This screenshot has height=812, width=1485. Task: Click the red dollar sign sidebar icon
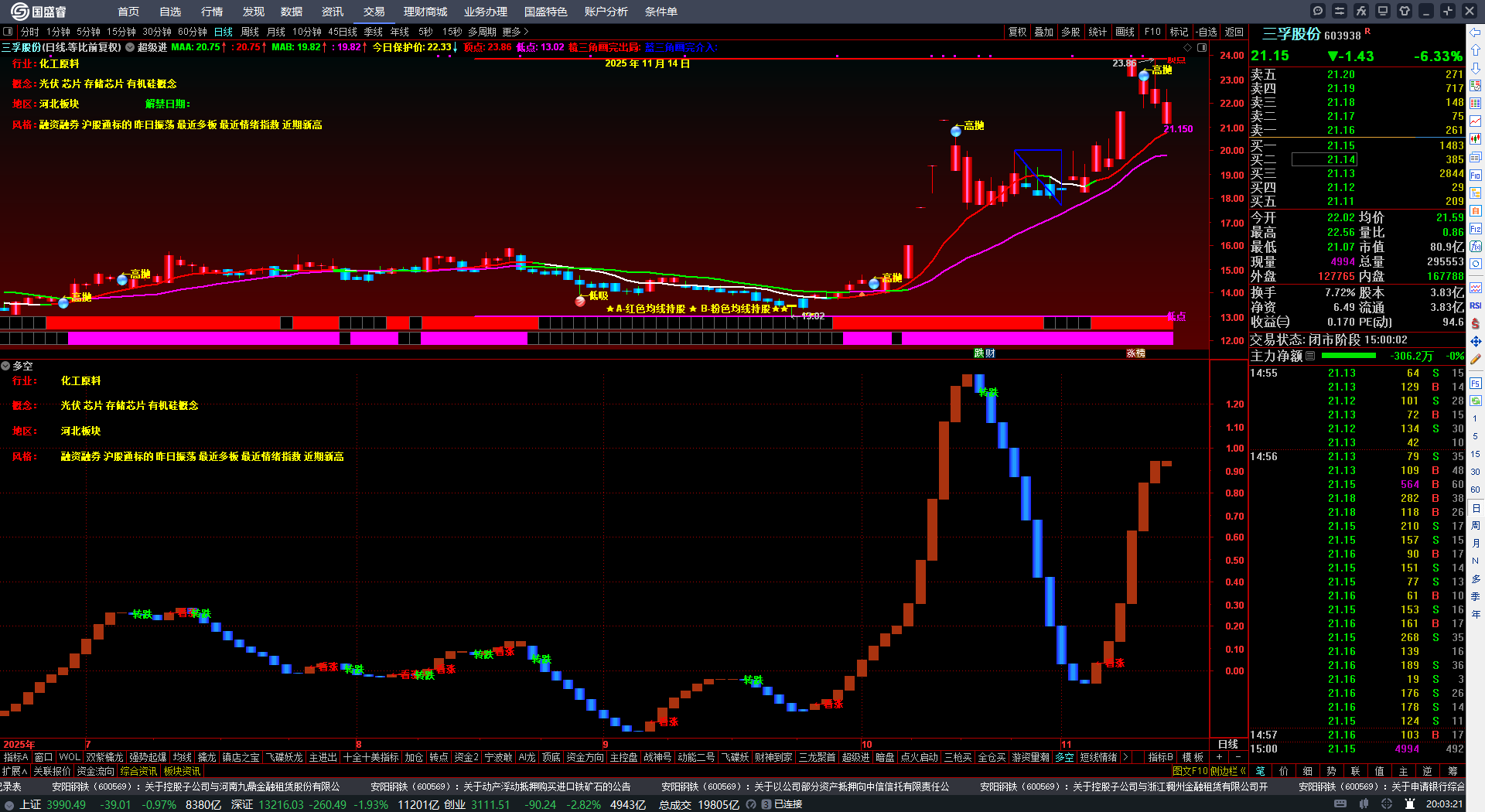point(1476,323)
